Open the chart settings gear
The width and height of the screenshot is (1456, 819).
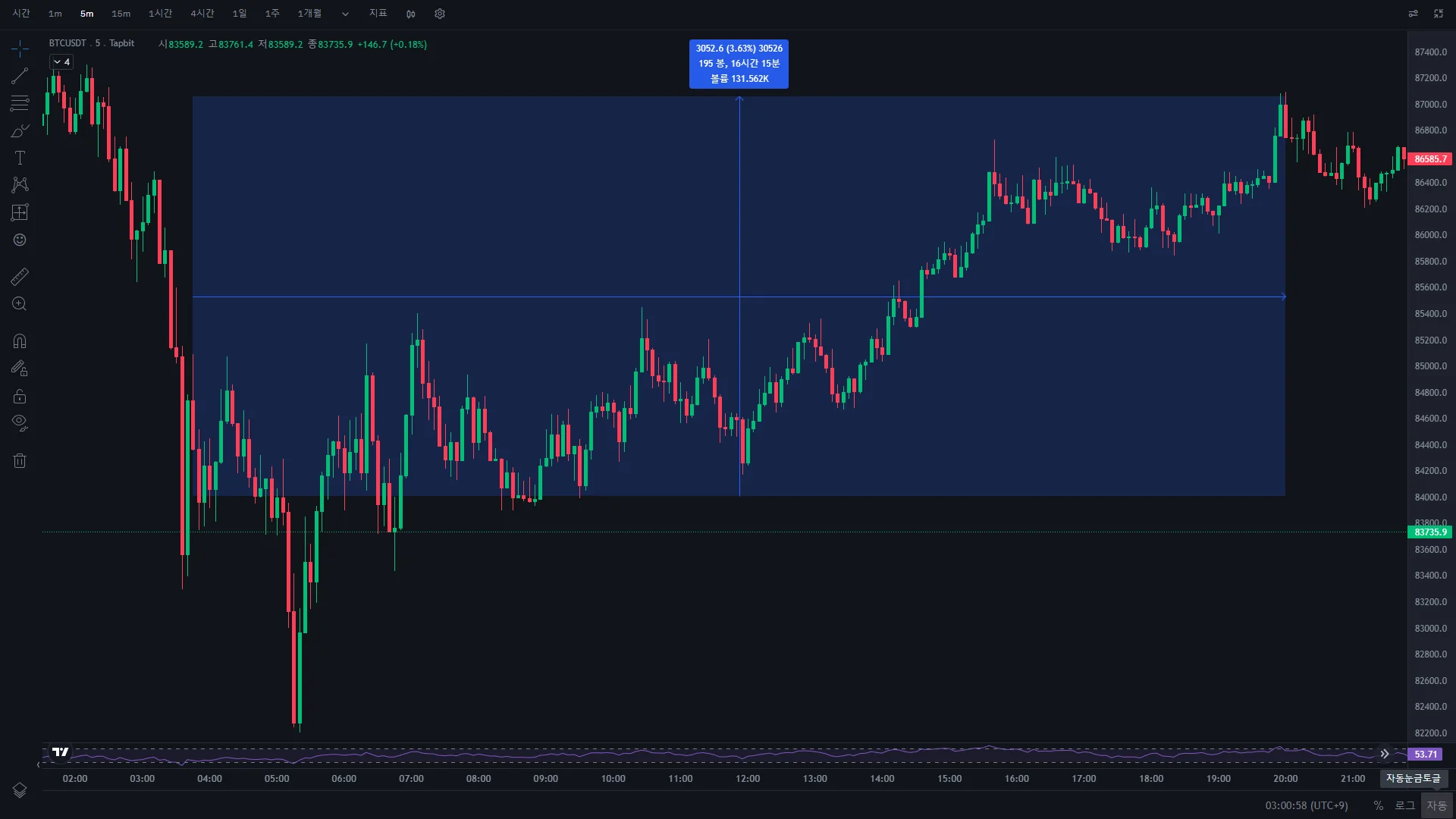[x=440, y=14]
